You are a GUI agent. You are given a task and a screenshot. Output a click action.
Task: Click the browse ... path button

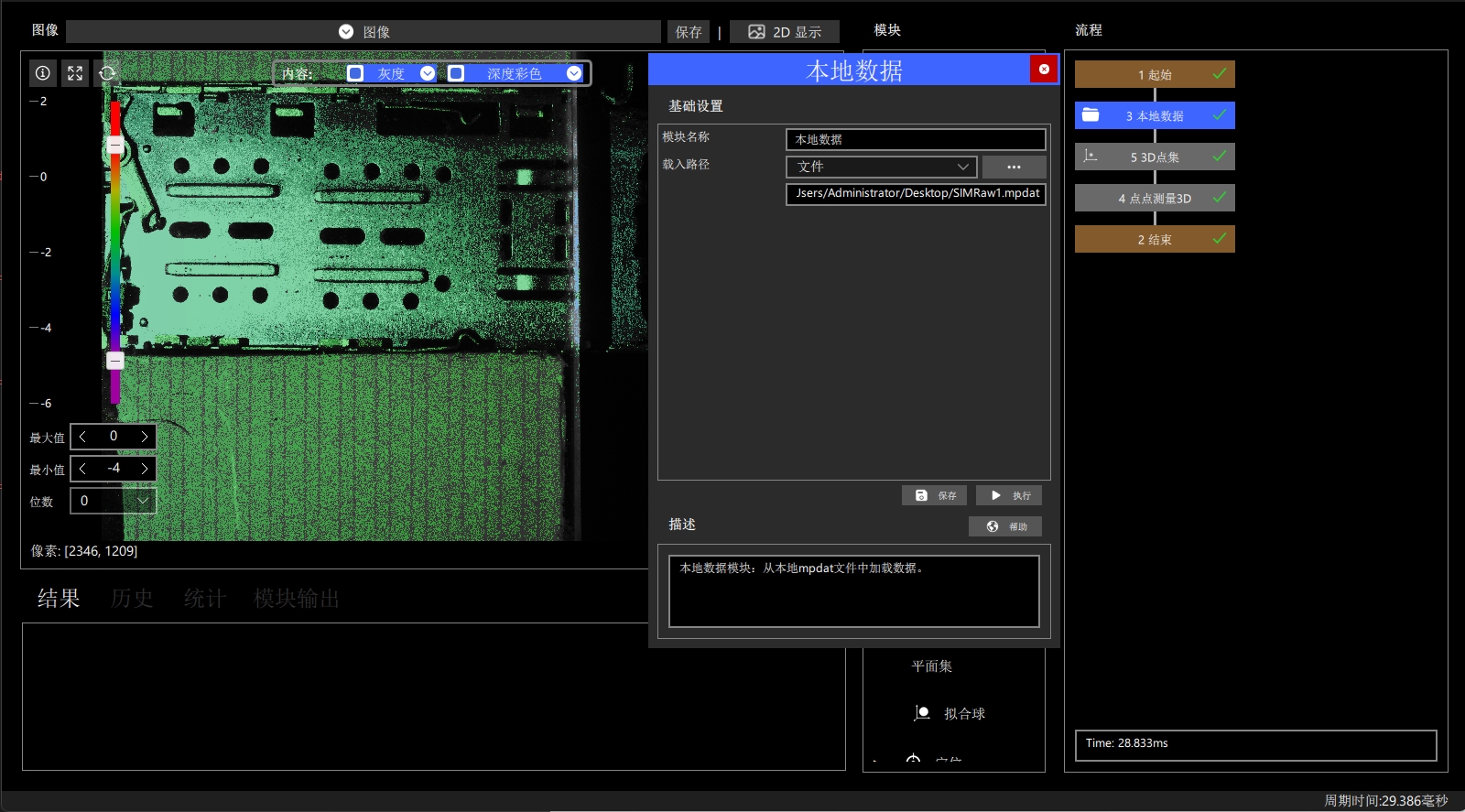tap(1014, 167)
